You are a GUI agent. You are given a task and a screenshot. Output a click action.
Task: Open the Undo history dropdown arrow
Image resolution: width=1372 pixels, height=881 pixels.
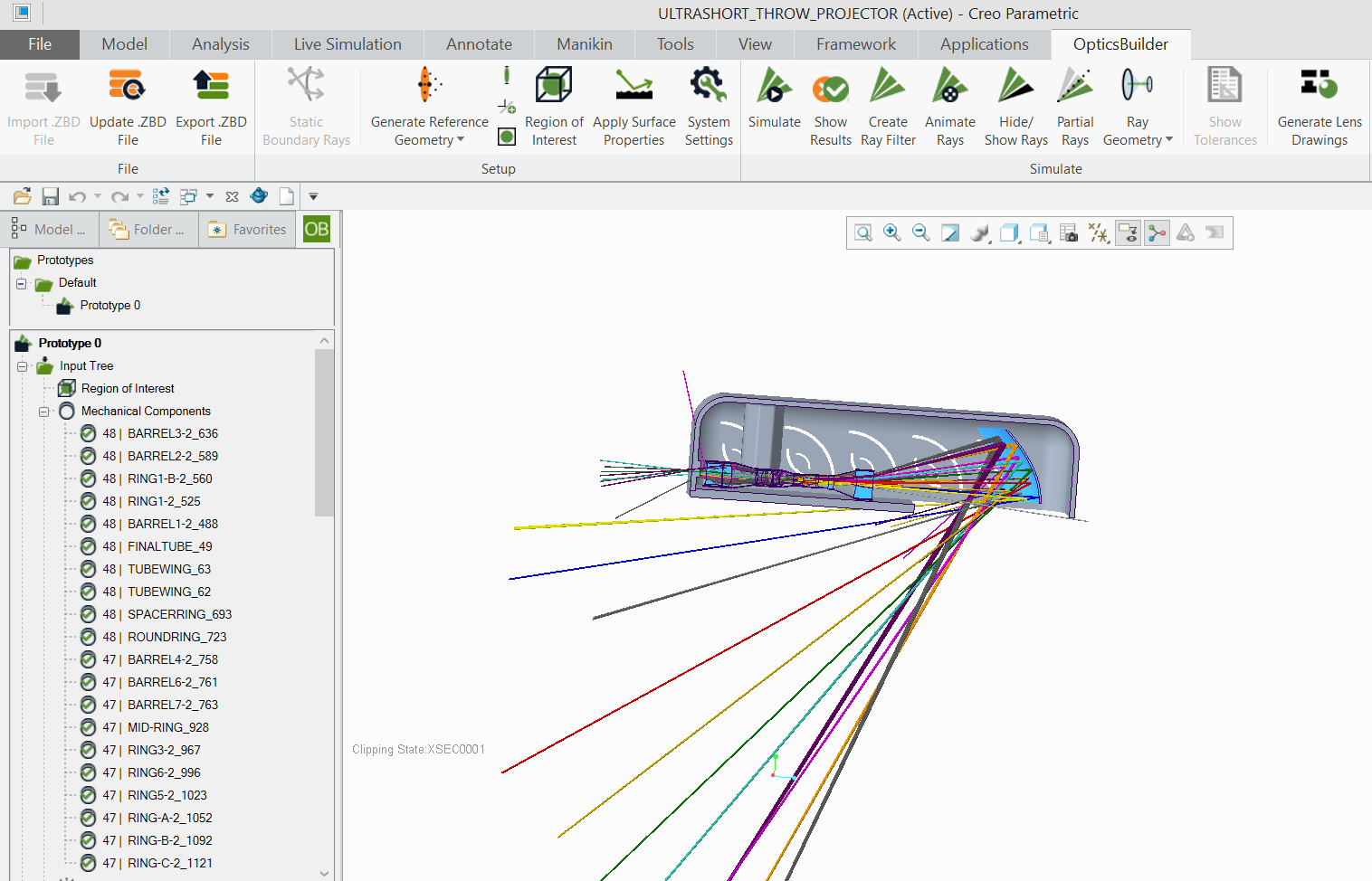tap(98, 196)
